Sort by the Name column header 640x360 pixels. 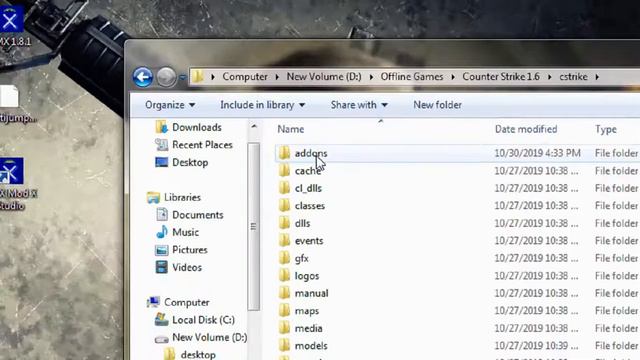tap(291, 129)
